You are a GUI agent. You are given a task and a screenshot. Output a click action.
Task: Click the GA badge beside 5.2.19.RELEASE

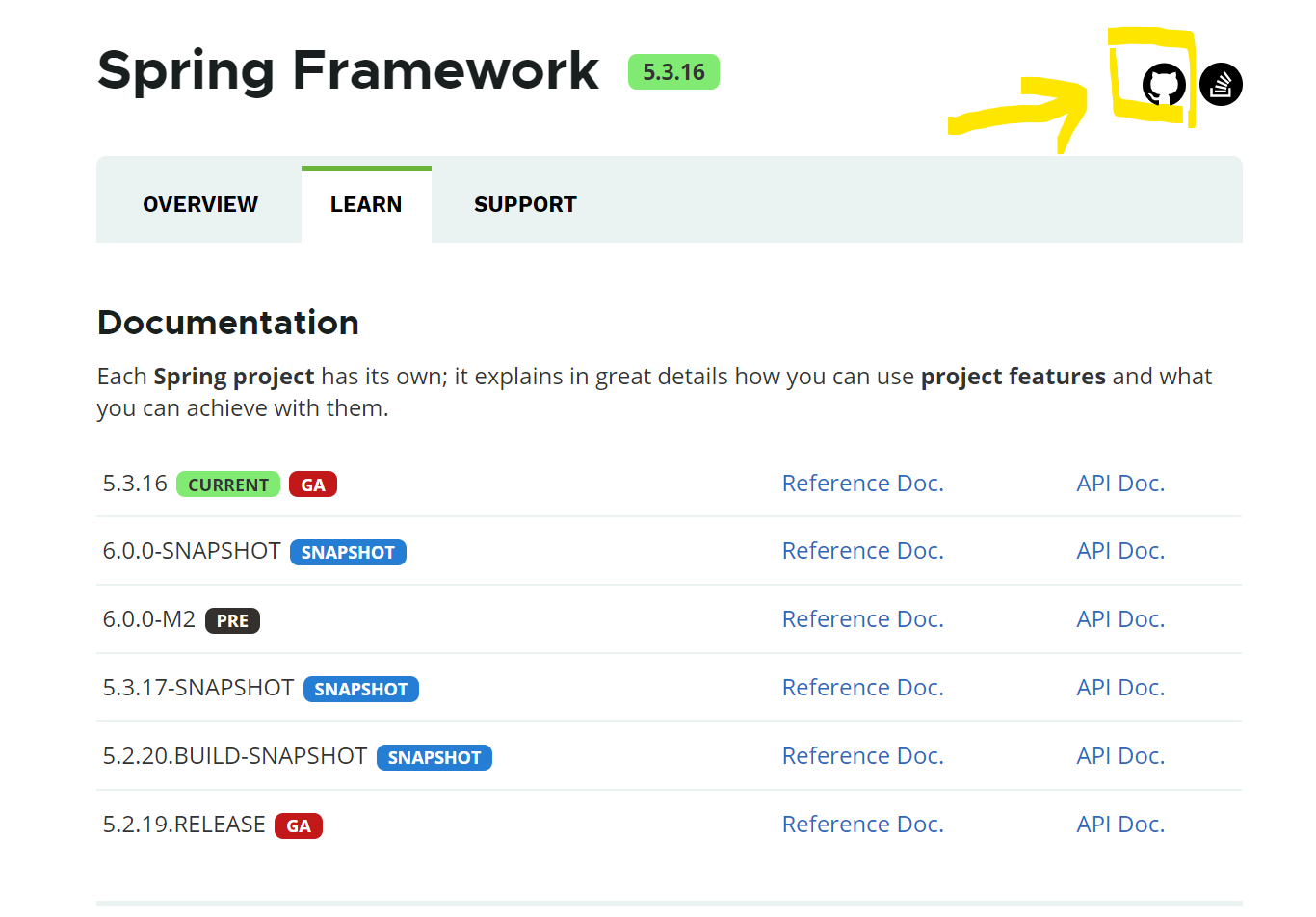click(x=299, y=826)
